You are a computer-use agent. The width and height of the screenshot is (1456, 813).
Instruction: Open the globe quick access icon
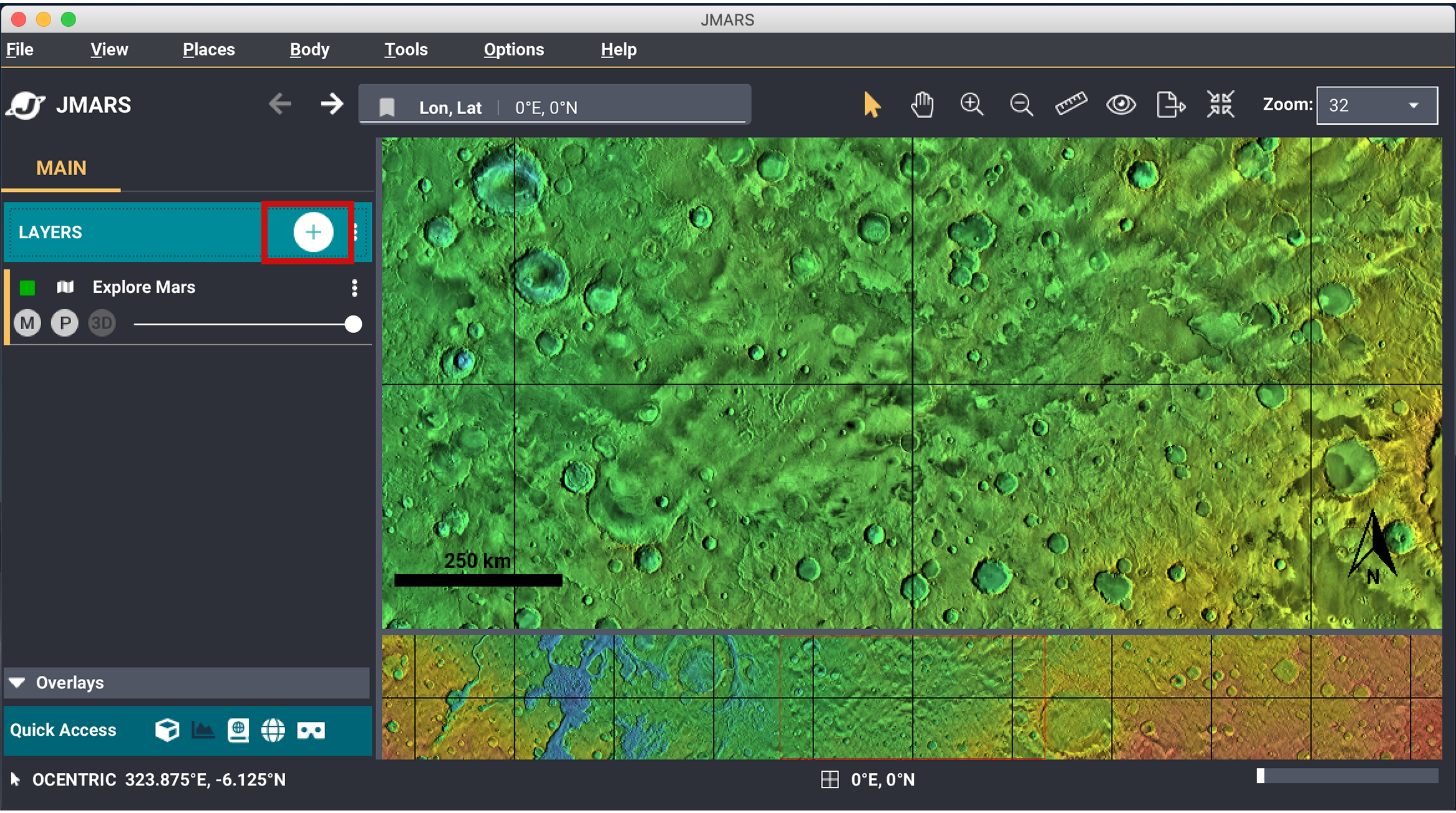tap(273, 730)
